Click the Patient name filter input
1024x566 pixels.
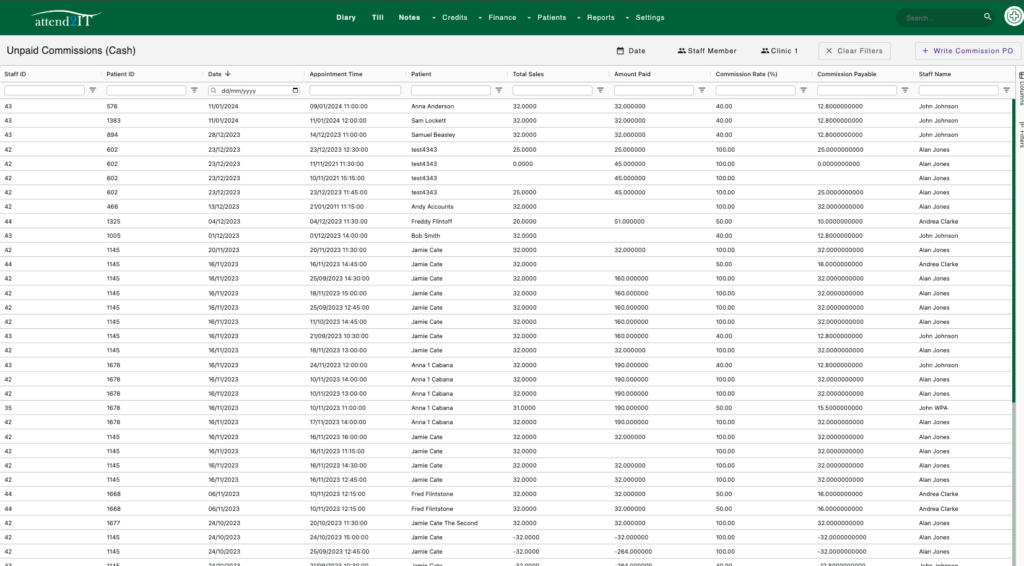pos(451,91)
